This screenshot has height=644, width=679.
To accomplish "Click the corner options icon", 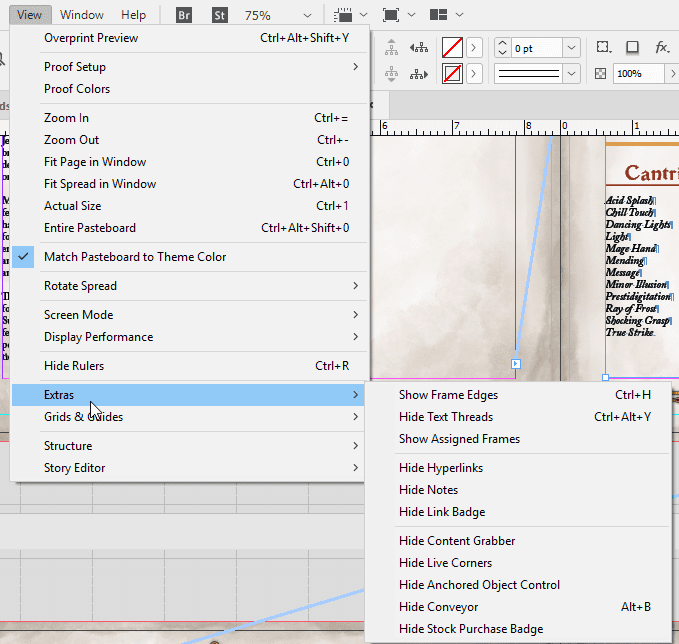I will pyautogui.click(x=604, y=47).
